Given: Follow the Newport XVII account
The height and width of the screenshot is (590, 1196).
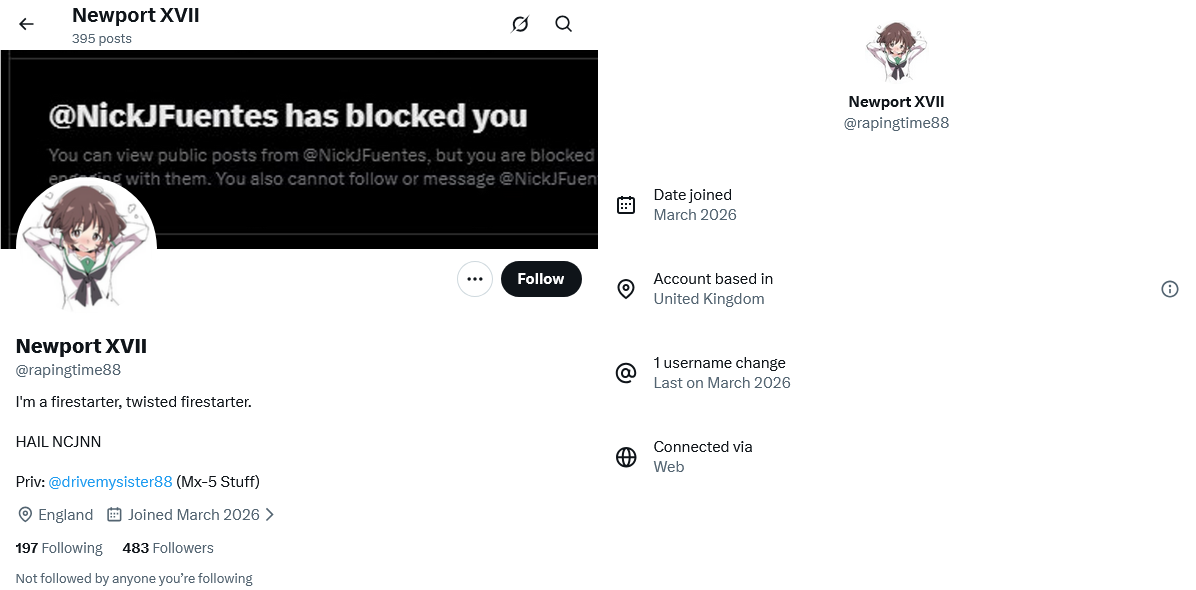Looking at the screenshot, I should [x=541, y=279].
